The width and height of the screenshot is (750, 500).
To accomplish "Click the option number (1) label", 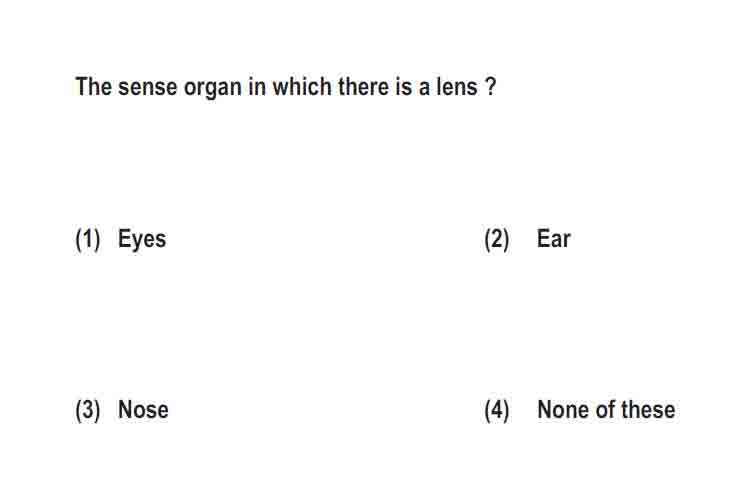I will [x=88, y=239].
